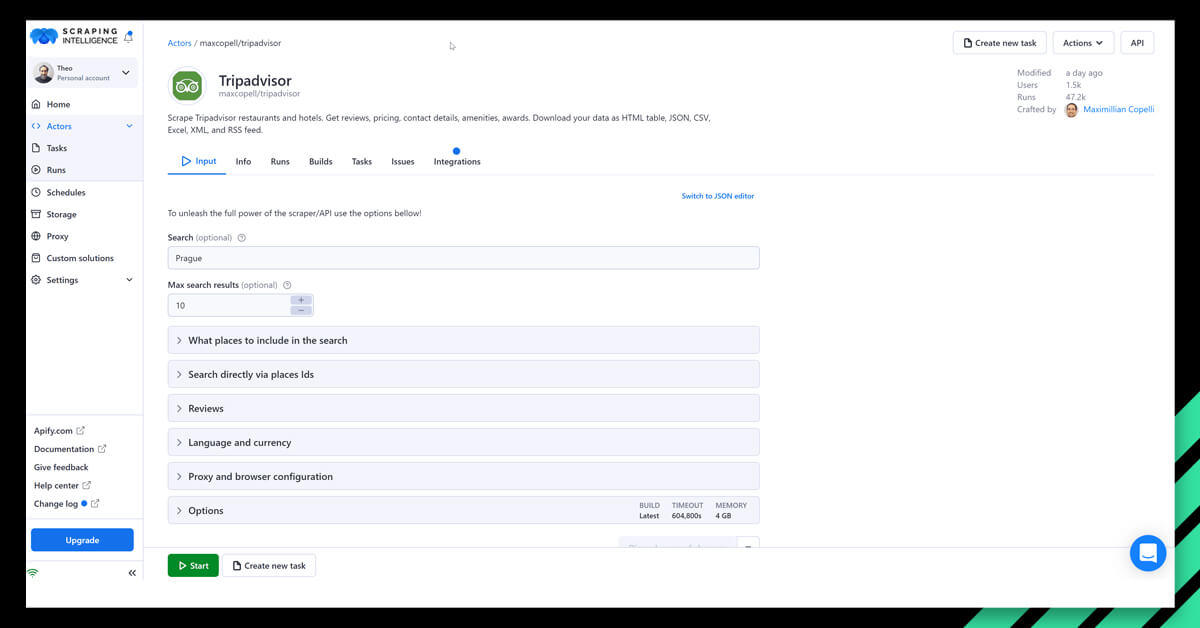Screen dimensions: 1200x628
Task: Open Actors in the sidebar
Action: pyautogui.click(x=59, y=126)
